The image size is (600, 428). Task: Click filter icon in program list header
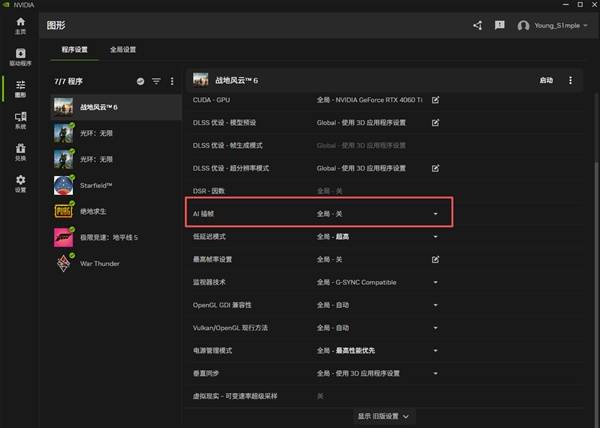tap(156, 80)
